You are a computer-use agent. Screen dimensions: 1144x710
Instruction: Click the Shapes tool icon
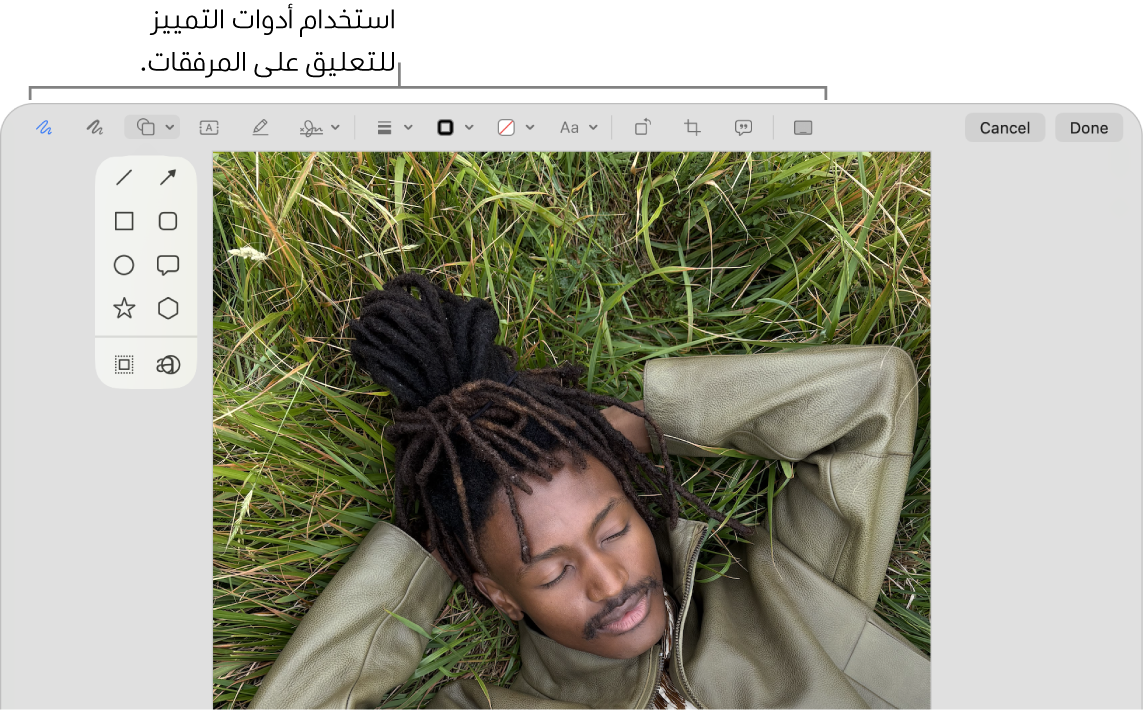(146, 128)
